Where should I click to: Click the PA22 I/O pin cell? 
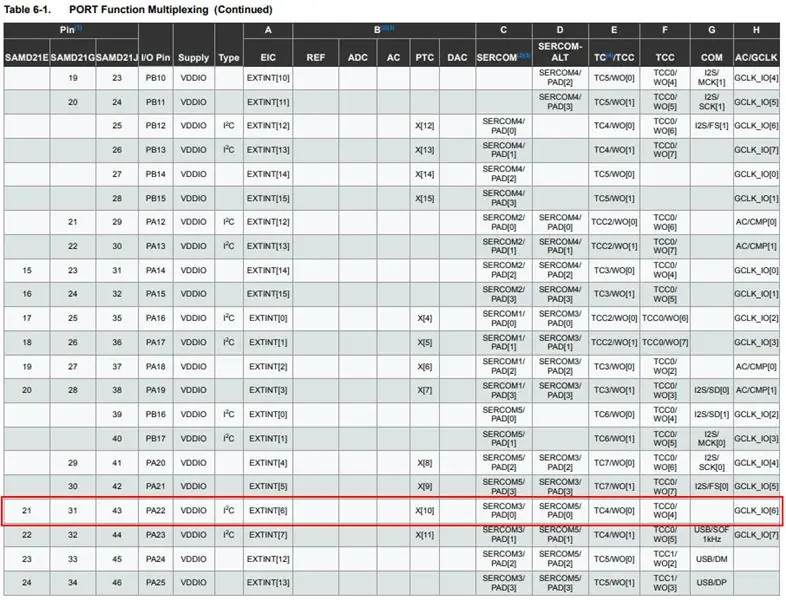tap(155, 511)
